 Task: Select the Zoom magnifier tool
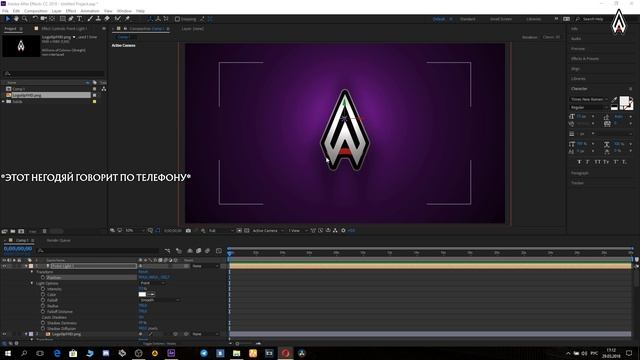[x=24, y=19]
